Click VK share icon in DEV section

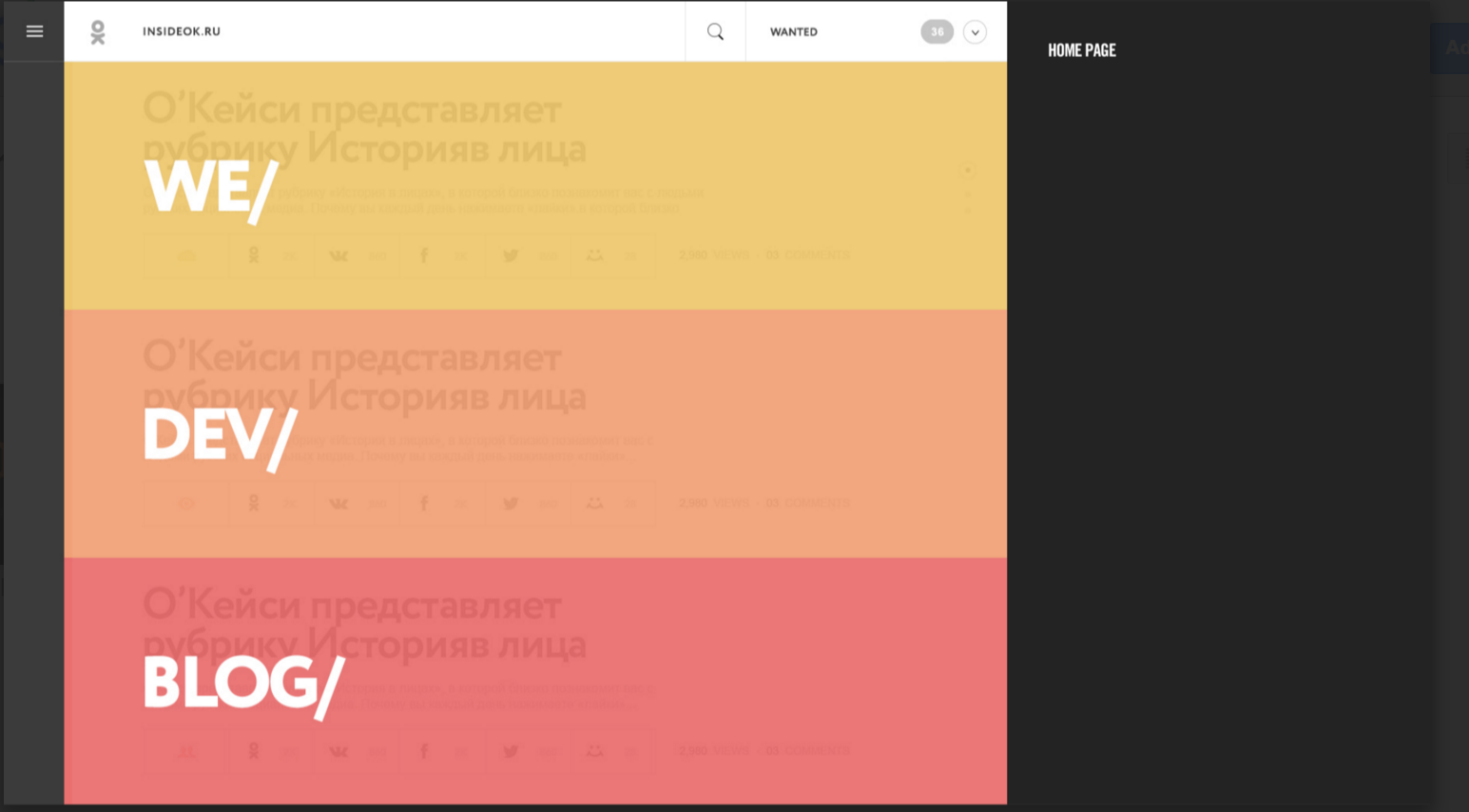(x=338, y=504)
